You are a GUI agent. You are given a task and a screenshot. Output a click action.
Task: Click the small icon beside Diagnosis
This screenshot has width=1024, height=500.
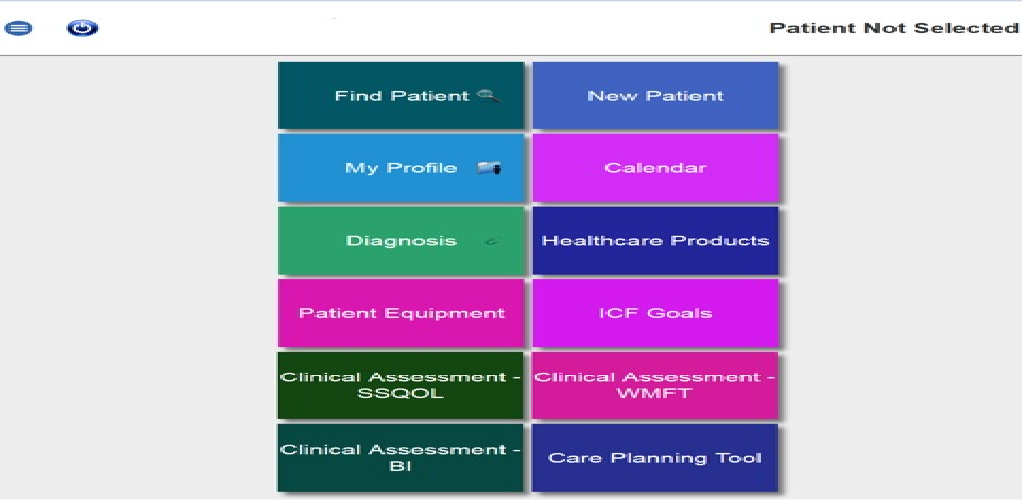(x=491, y=241)
